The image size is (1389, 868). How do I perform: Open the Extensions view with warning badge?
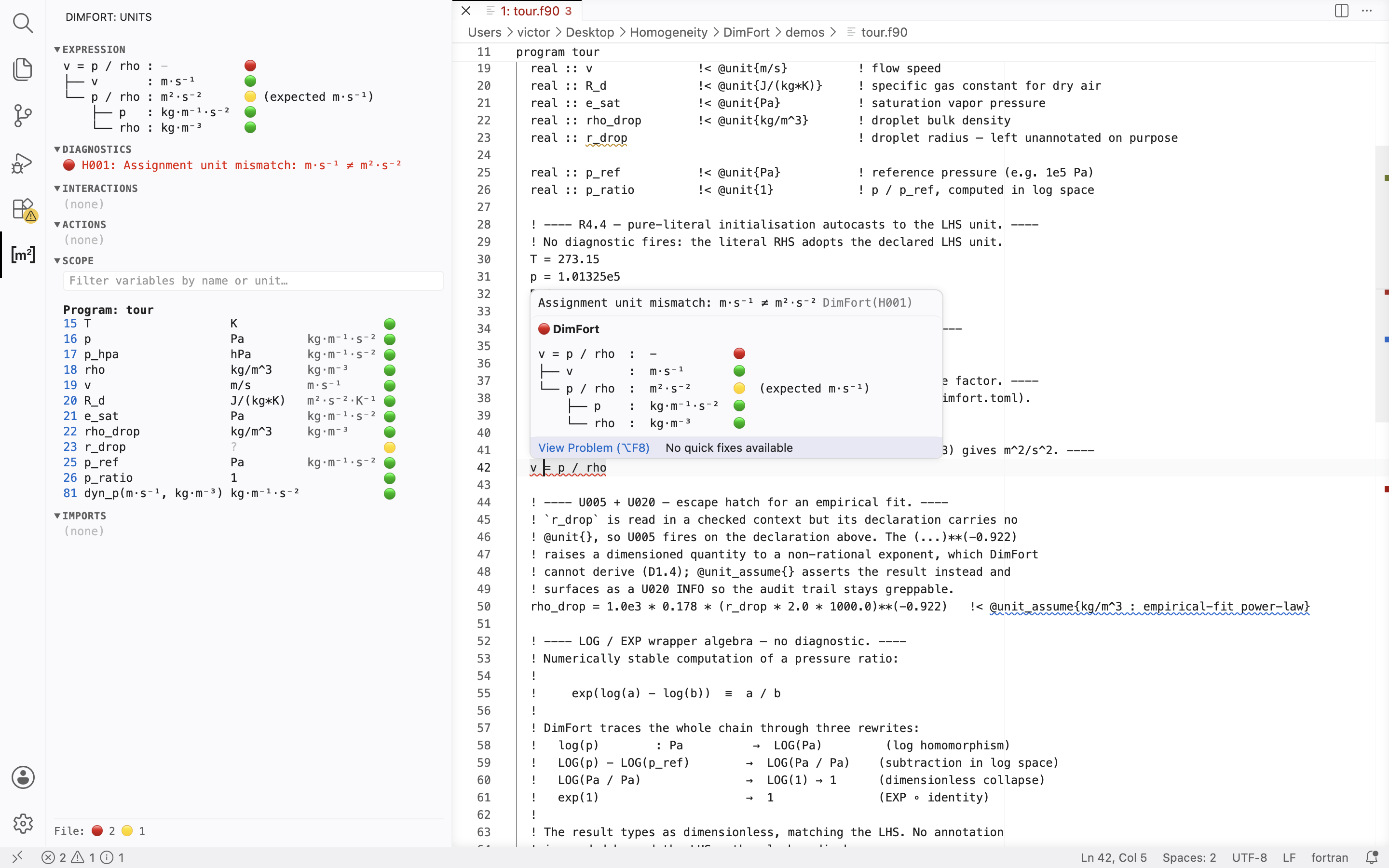[x=24, y=210]
